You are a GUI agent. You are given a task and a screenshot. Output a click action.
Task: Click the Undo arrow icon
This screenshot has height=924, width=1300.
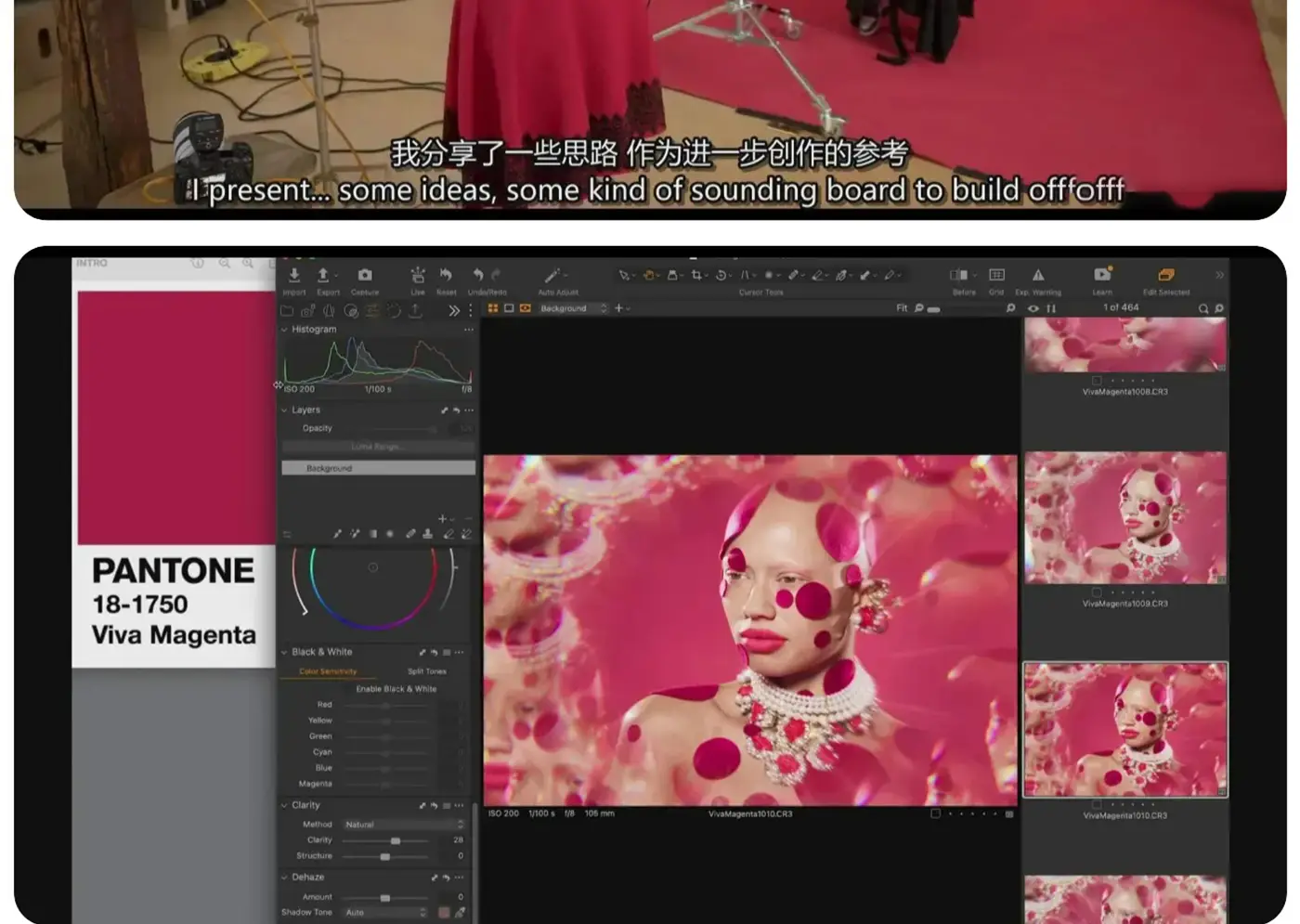tap(477, 275)
